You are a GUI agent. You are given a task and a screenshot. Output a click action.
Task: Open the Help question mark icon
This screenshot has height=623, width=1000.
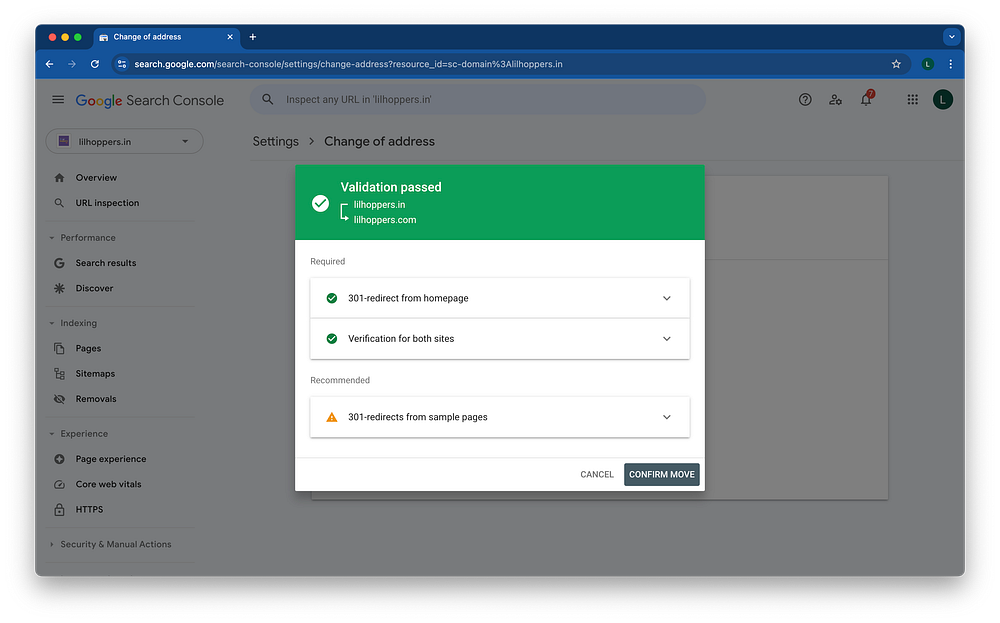805,99
